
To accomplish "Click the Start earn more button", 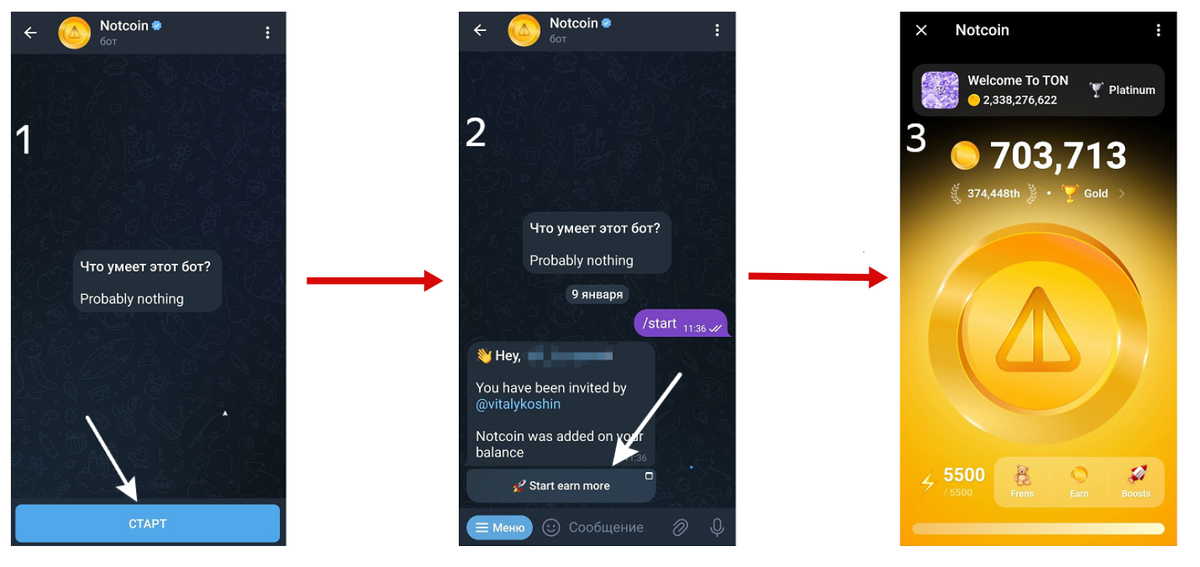I will tap(561, 486).
